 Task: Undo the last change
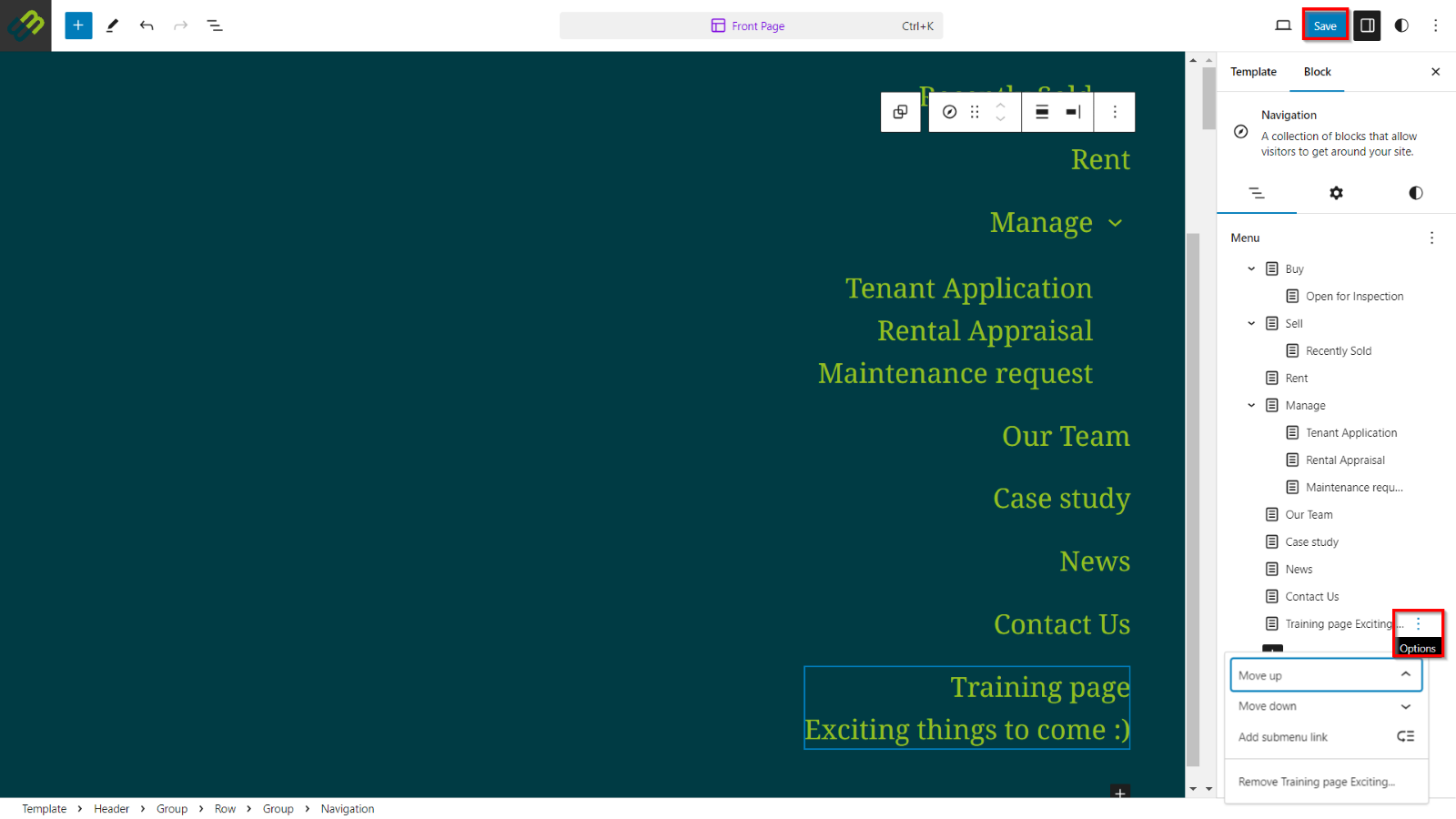[x=147, y=25]
